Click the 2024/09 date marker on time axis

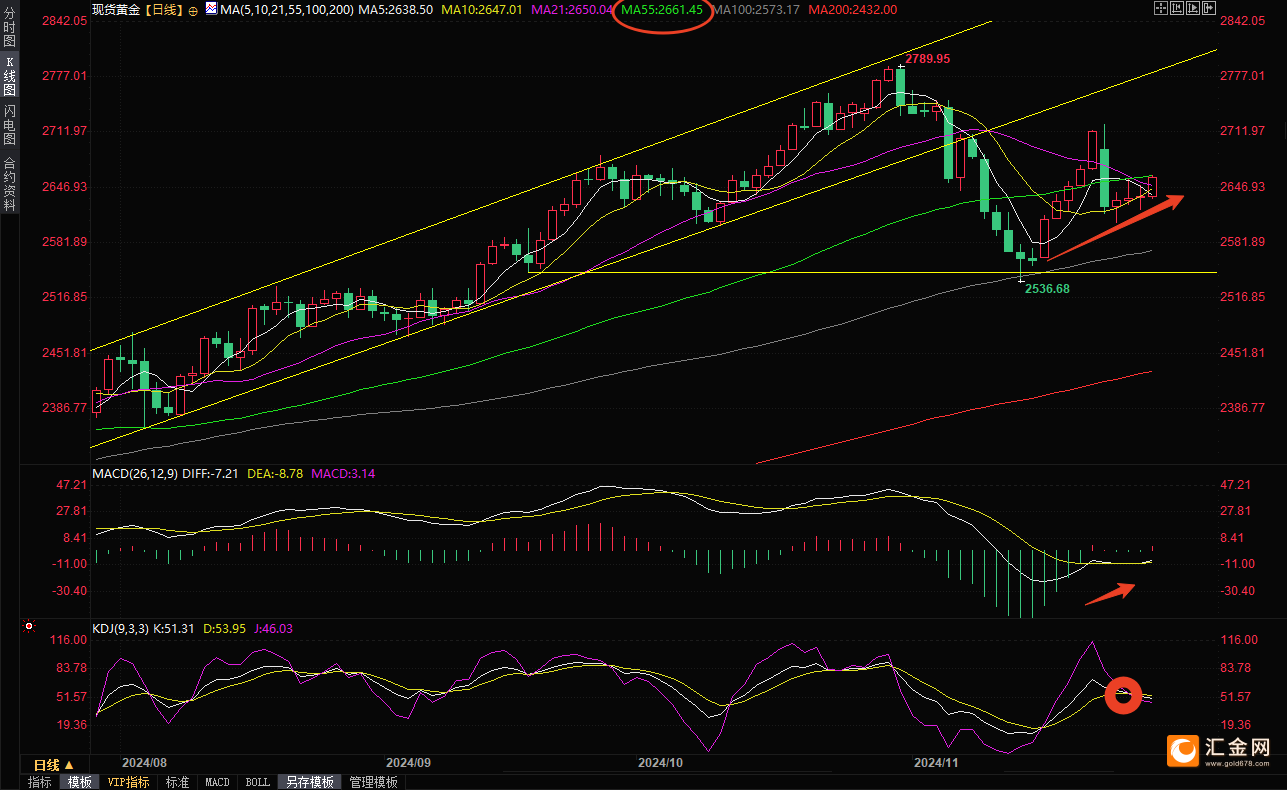[x=409, y=761]
